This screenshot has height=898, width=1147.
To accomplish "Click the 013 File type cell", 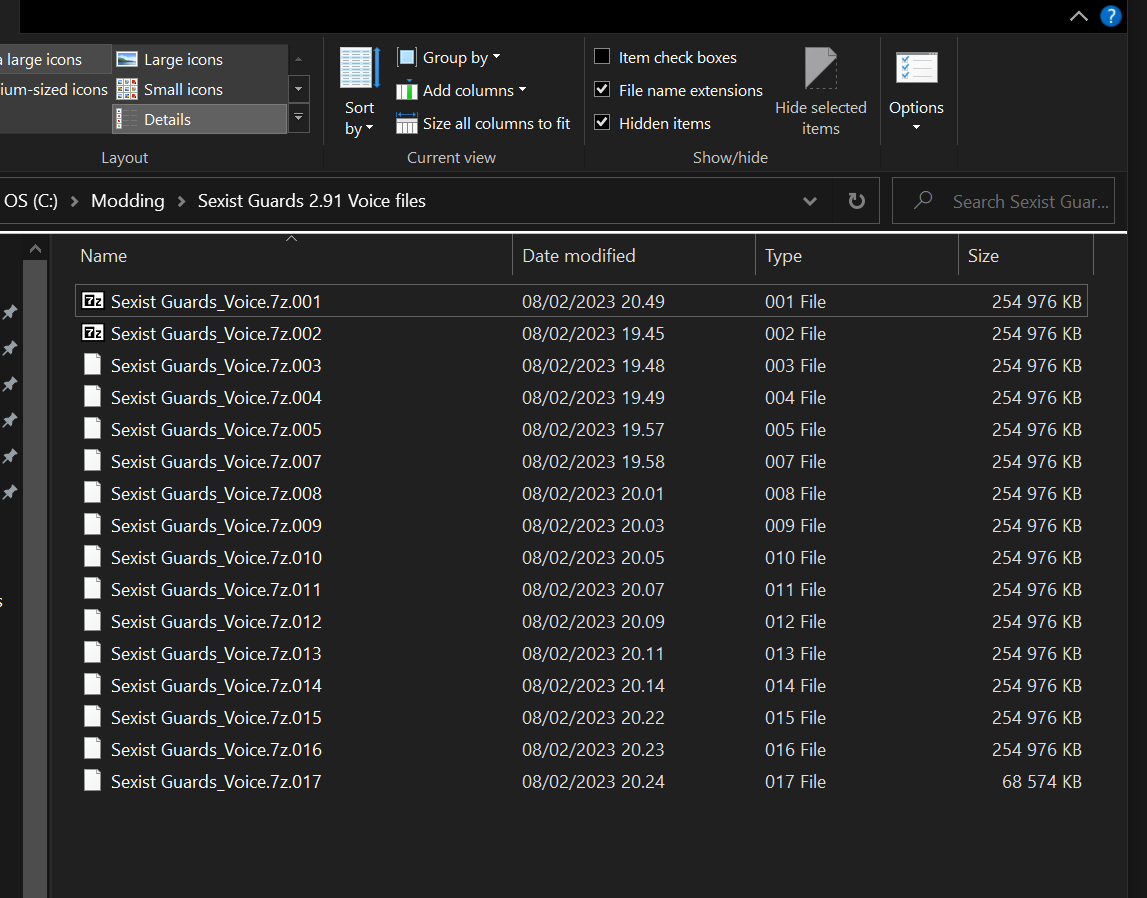I will [795, 654].
